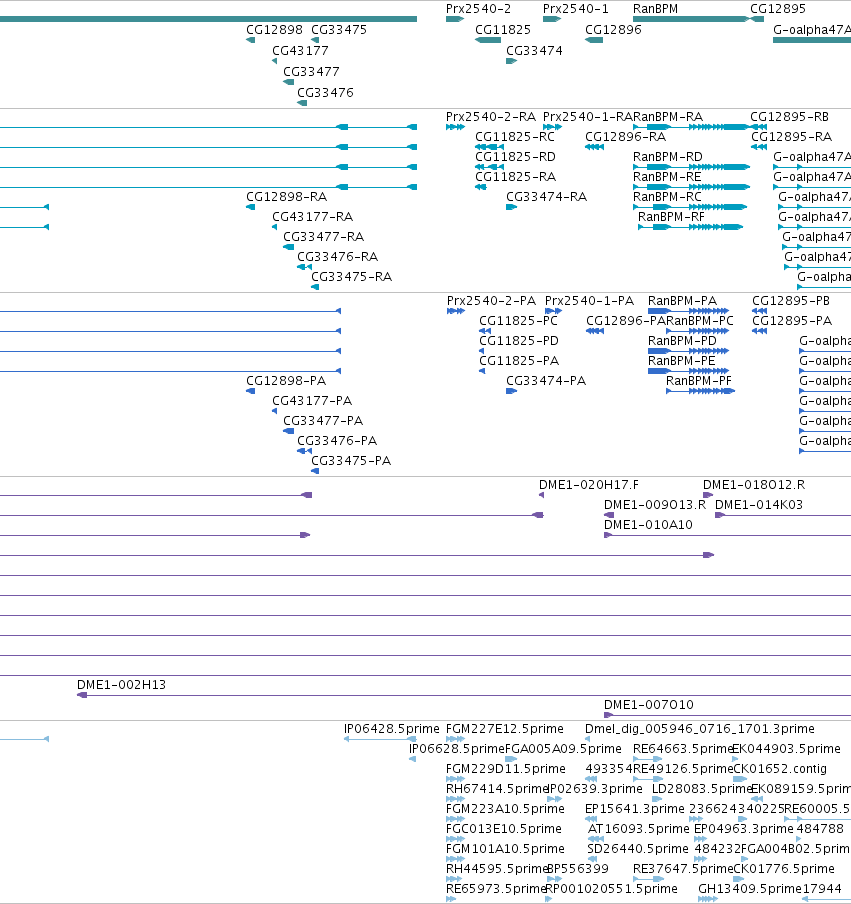851x904 pixels.
Task: Select the Prx2540-1 gene label
Action: pos(575,9)
